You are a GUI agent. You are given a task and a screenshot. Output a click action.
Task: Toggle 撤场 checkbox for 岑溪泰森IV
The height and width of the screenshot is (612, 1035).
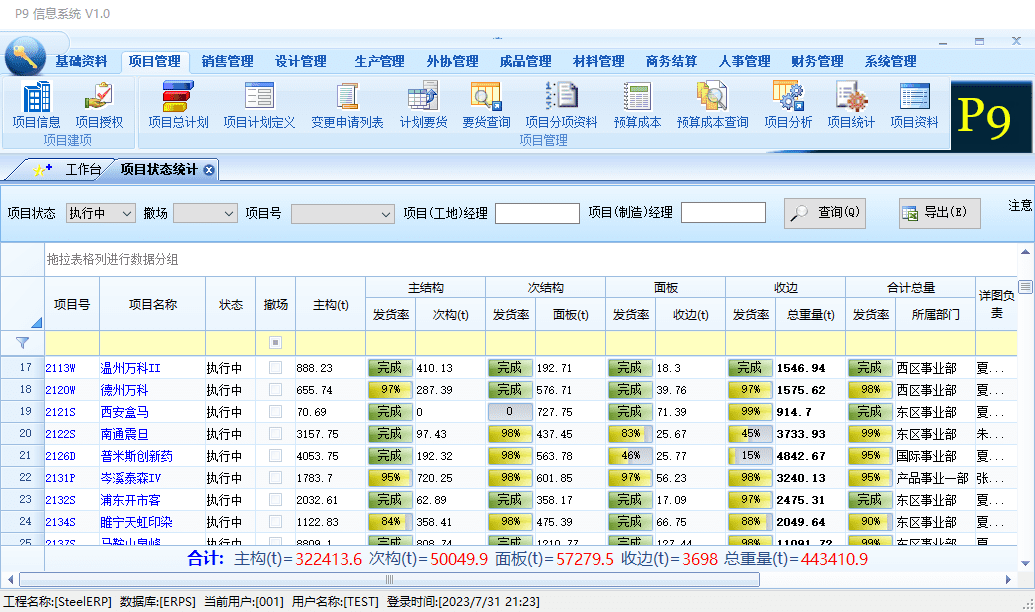(x=275, y=477)
